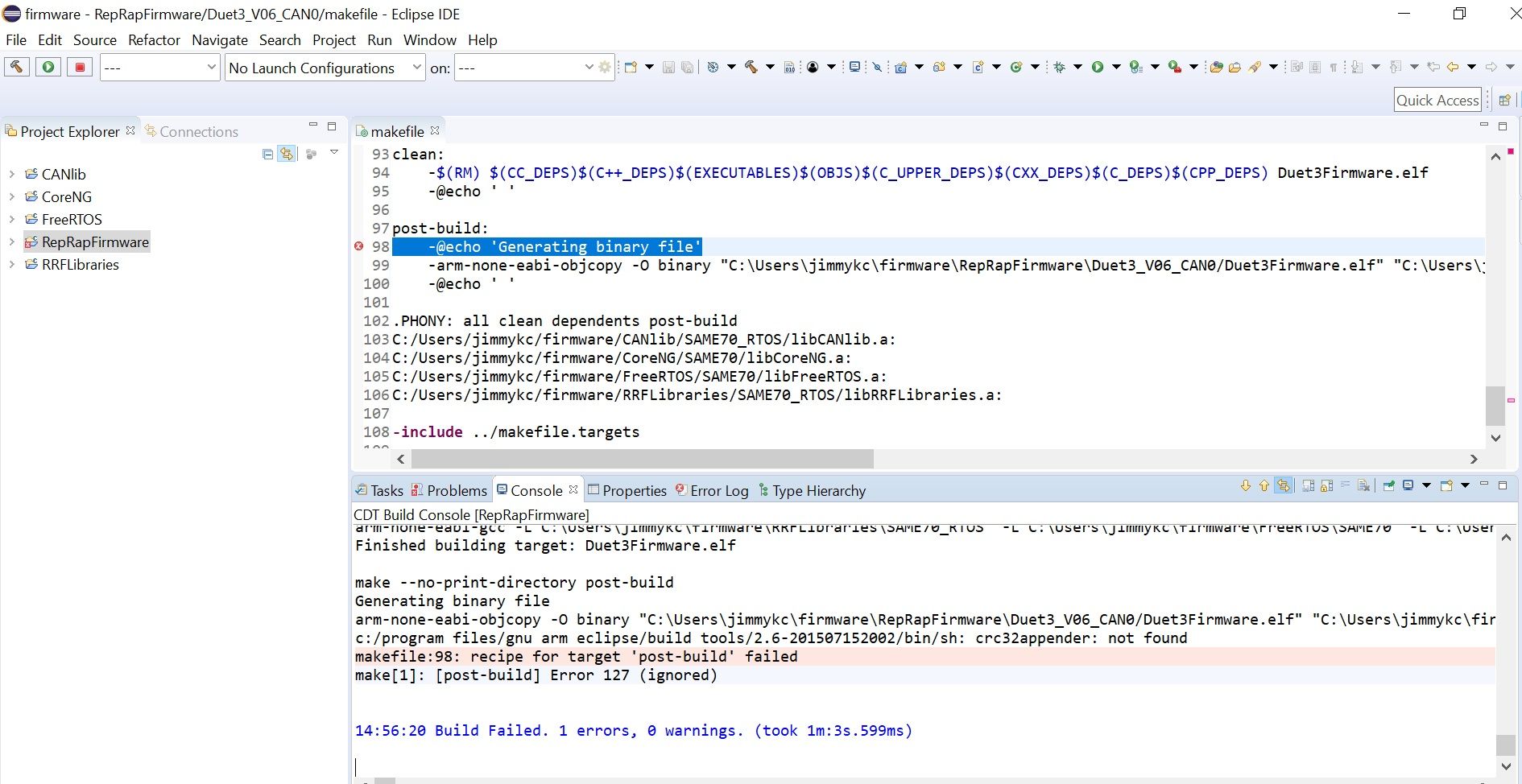Click the Quick Access search field
This screenshot has height=784, width=1522.
[1437, 100]
